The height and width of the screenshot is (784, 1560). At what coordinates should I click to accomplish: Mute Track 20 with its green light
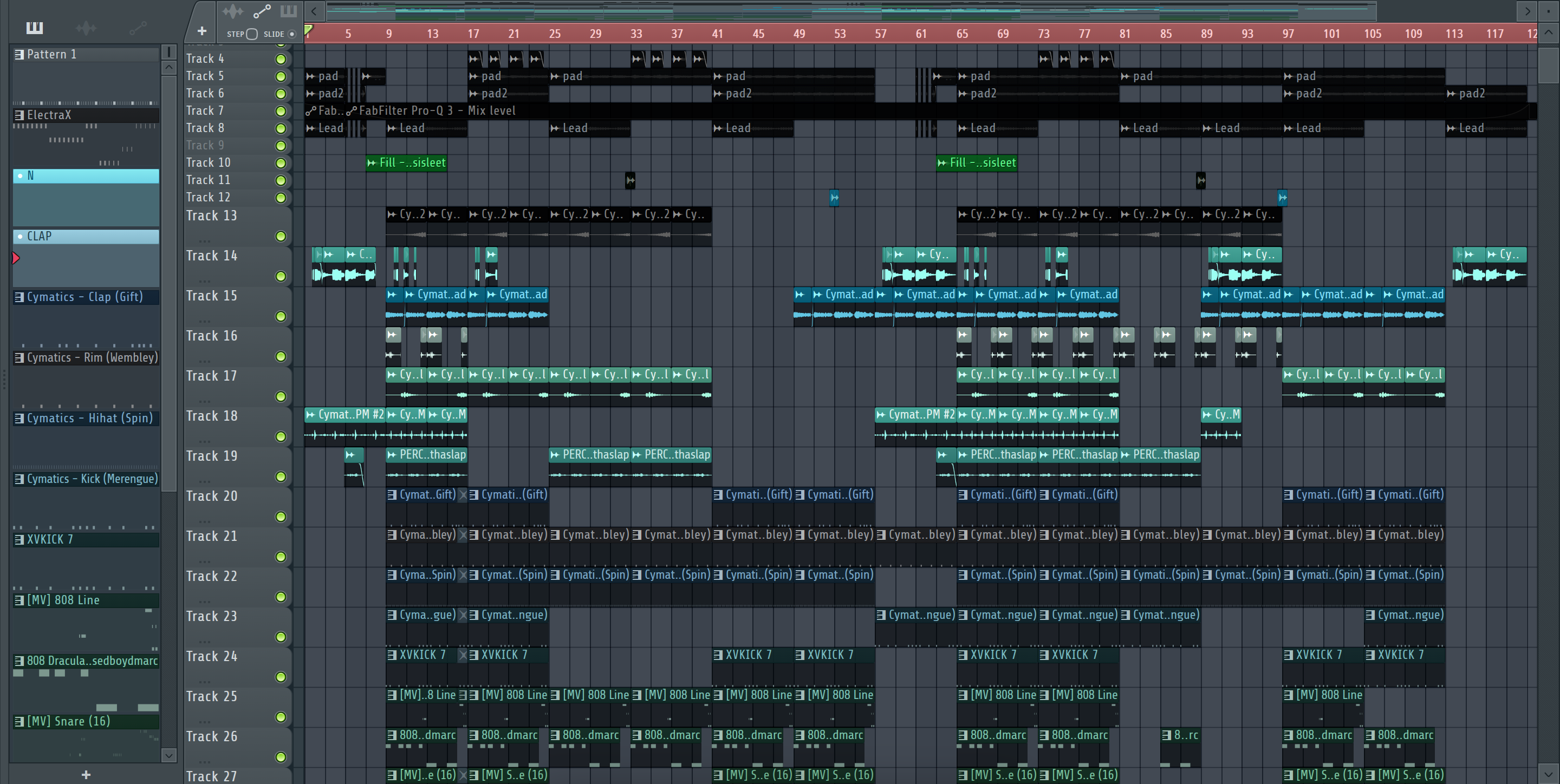(281, 517)
